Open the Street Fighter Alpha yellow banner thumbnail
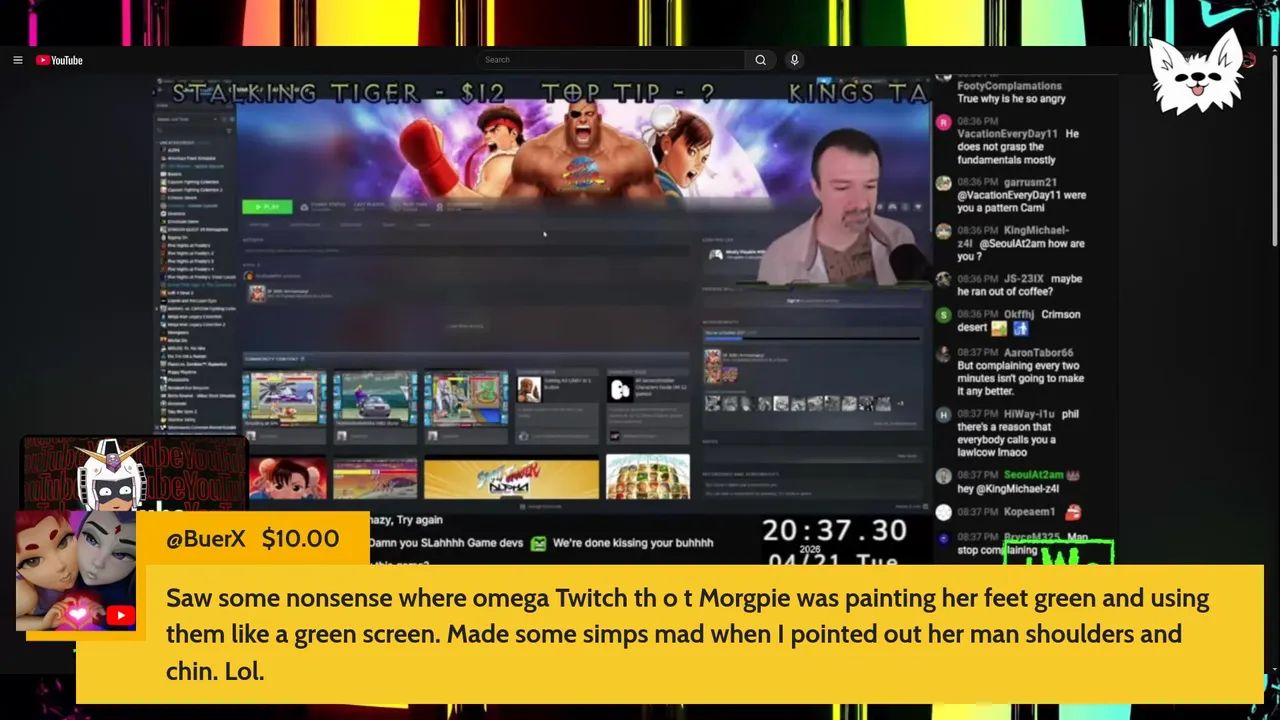This screenshot has height=720, width=1280. 511,478
